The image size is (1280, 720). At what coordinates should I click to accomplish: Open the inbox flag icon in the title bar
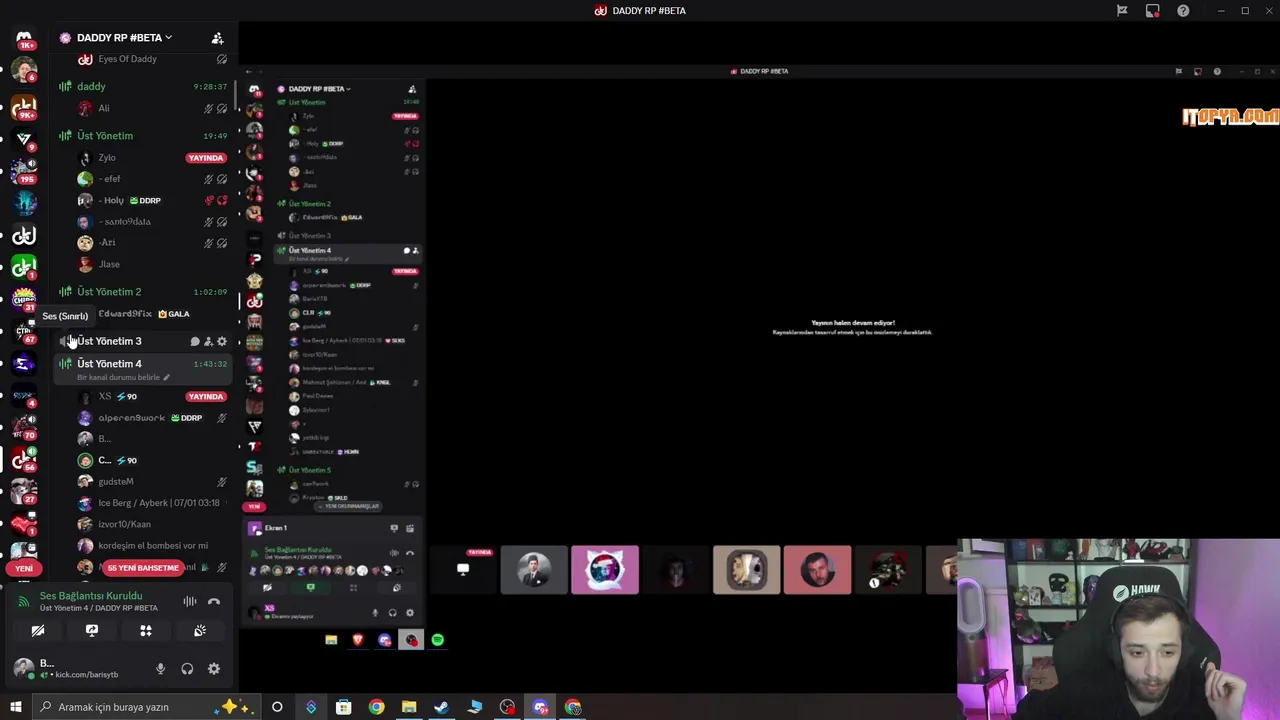tap(1122, 11)
